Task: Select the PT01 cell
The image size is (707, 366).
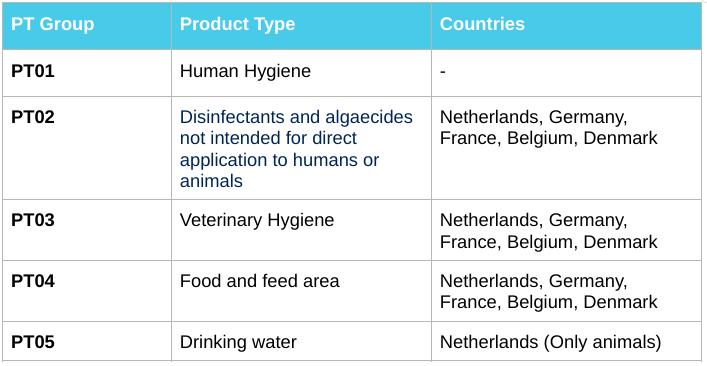Action: pos(87,73)
